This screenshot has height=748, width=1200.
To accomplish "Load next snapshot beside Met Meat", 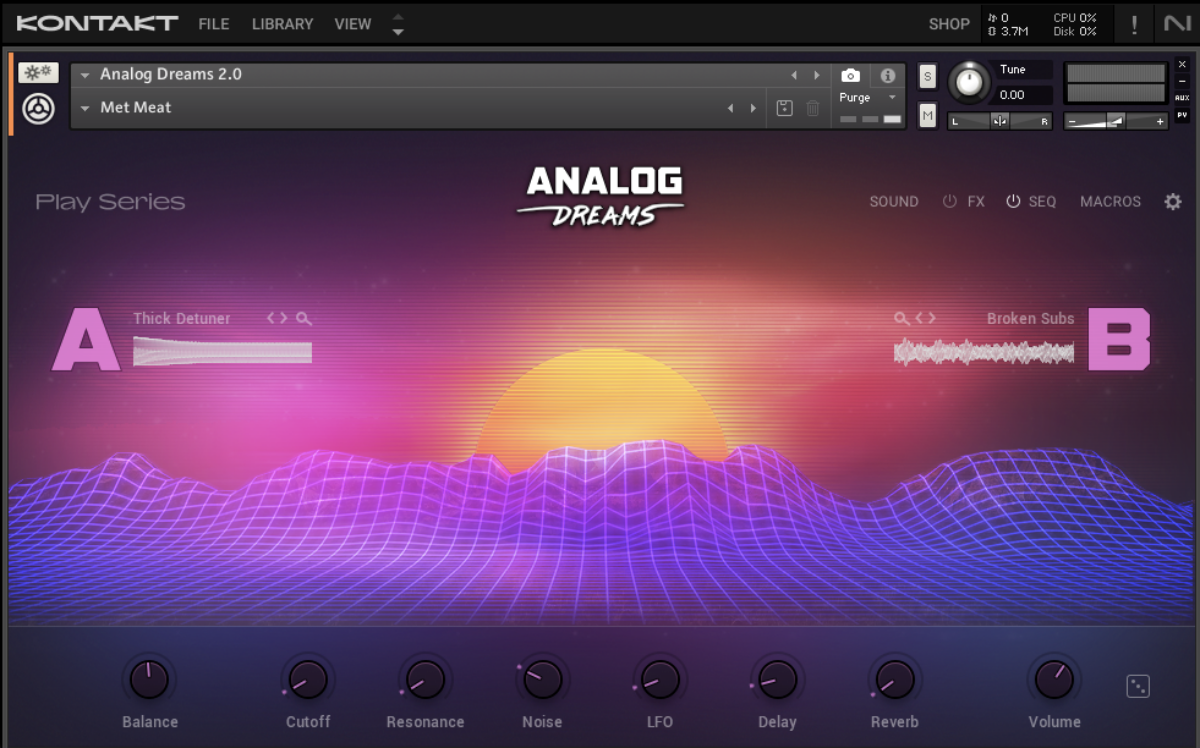I will [753, 108].
